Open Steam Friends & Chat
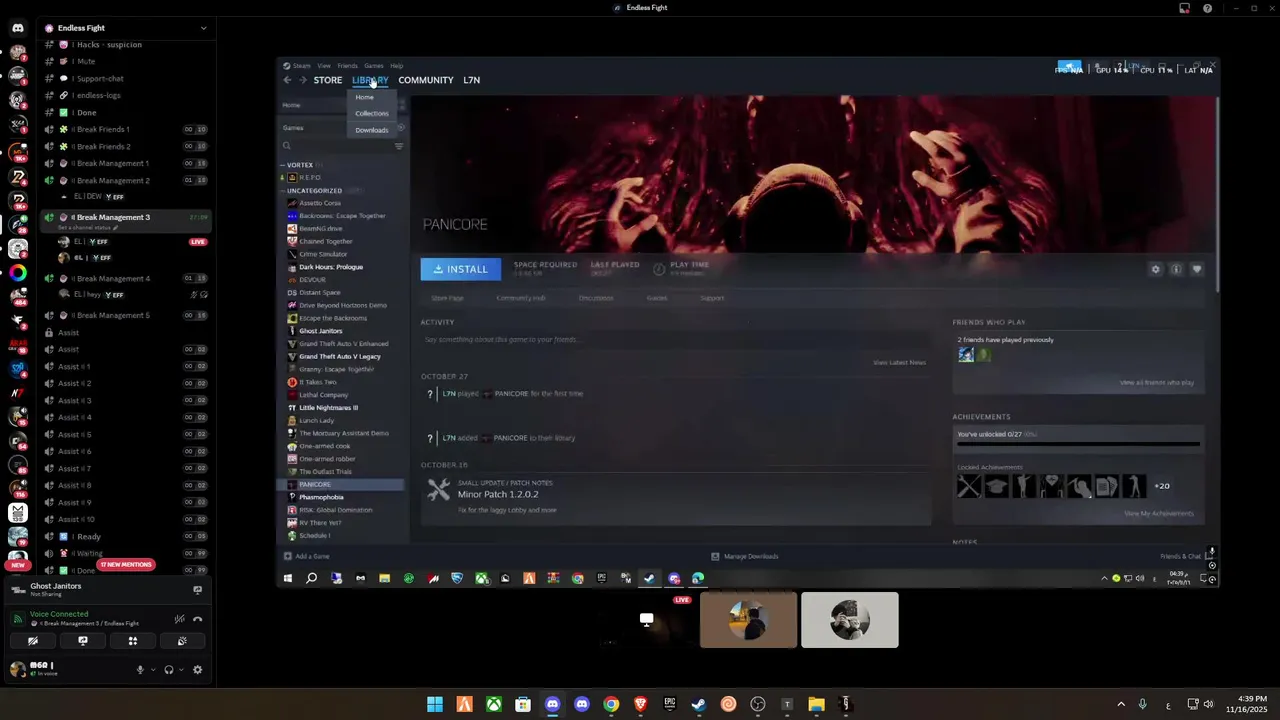The height and width of the screenshot is (720, 1280). tap(1180, 556)
